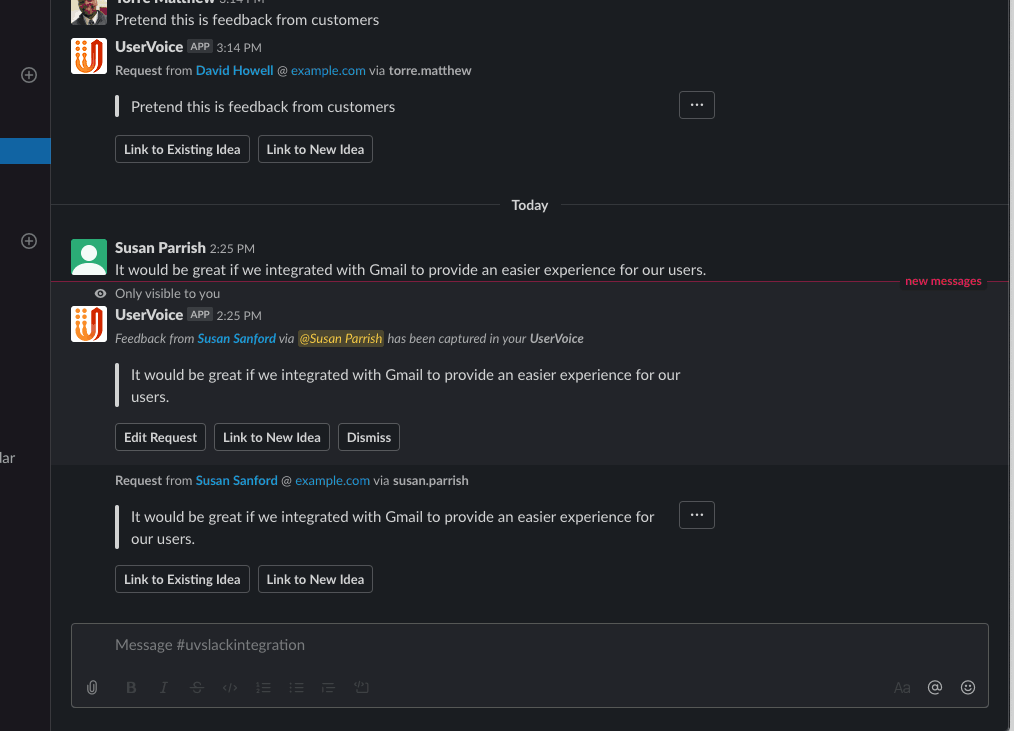
Task: Open more options for Susan Sanford's request
Action: (696, 515)
